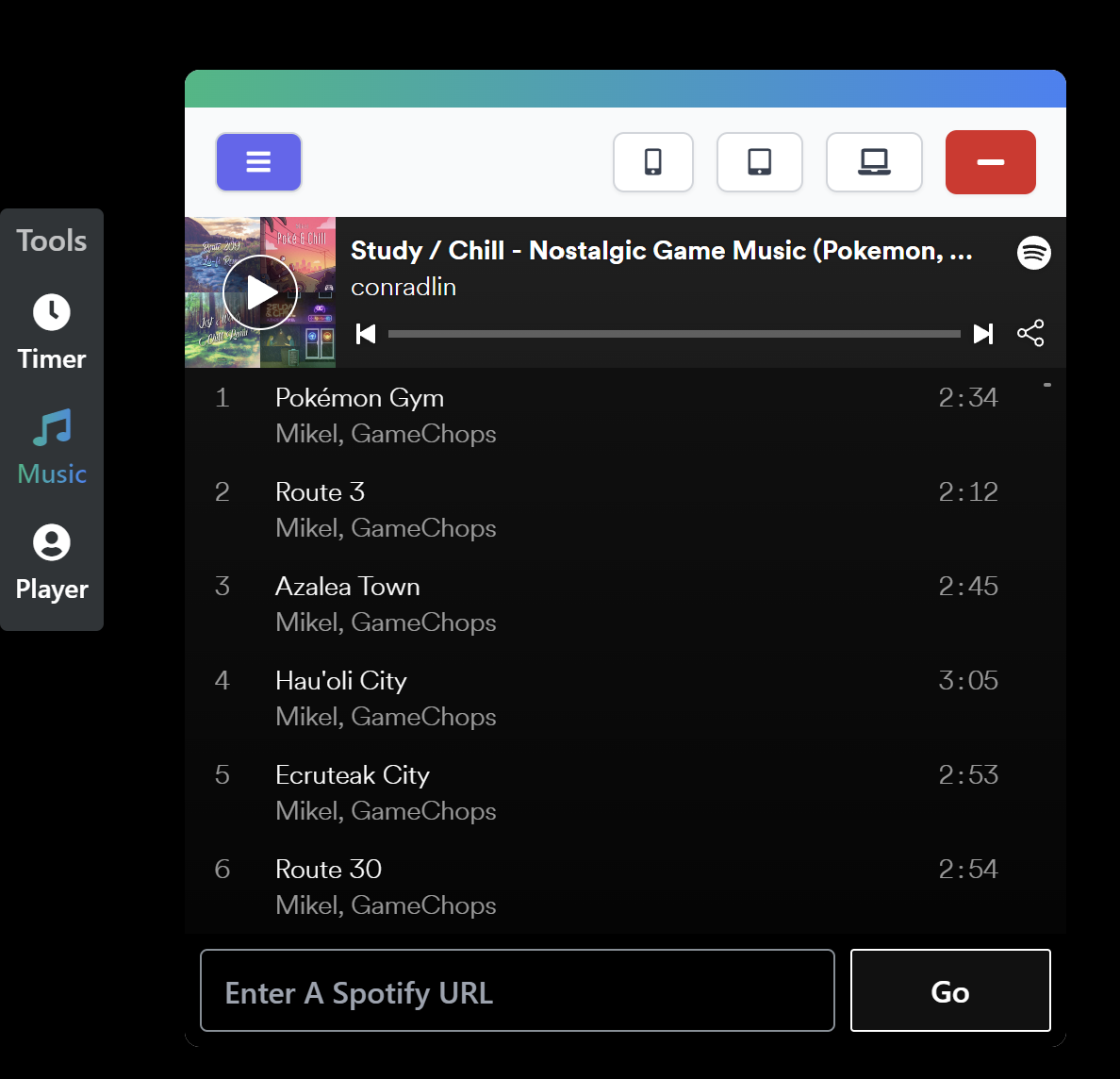Open the Timer tool in sidebar
This screenshot has height=1079, width=1120.
[x=52, y=332]
